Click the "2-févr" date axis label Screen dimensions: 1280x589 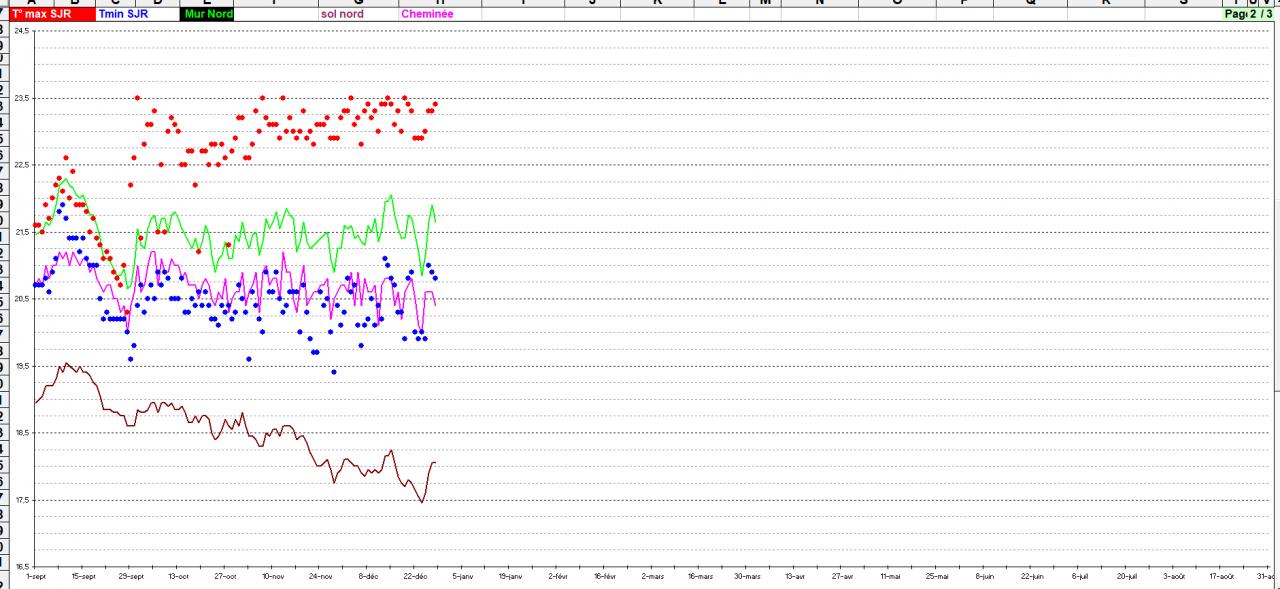point(558,577)
